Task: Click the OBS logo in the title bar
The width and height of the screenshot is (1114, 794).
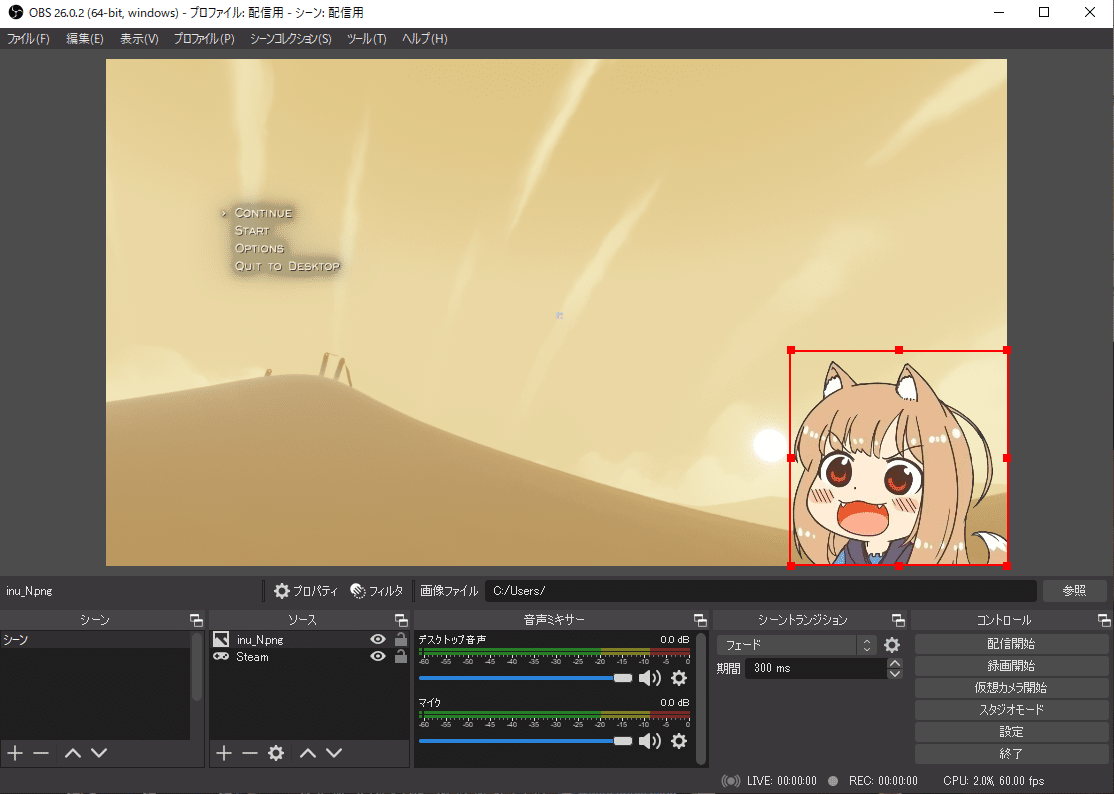Action: pyautogui.click(x=15, y=13)
